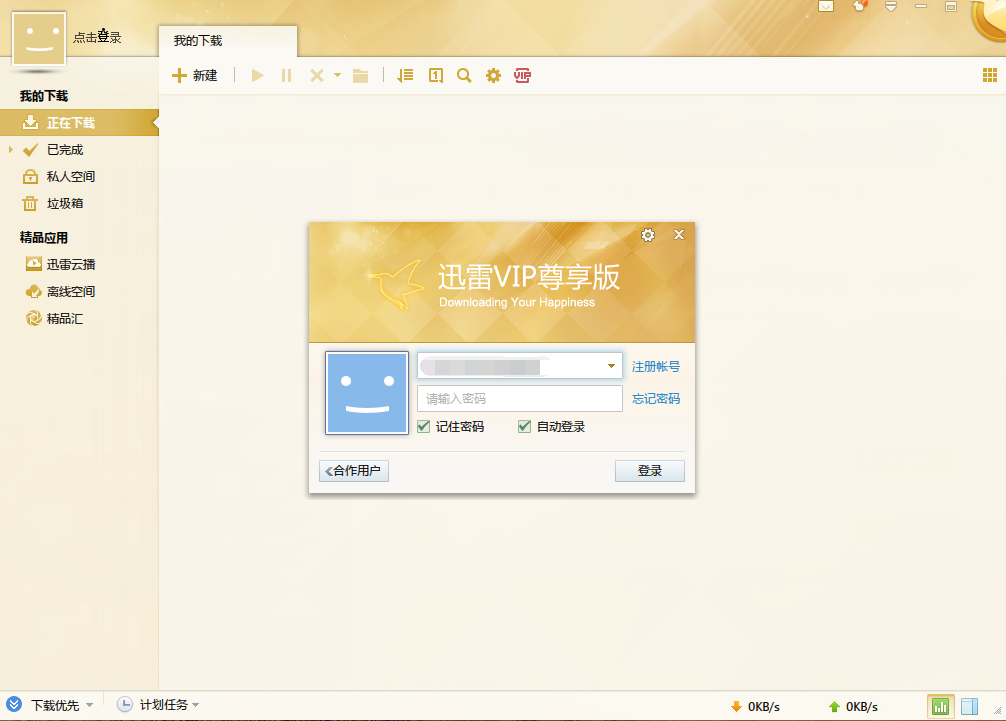Click the VIP icon in the toolbar

[x=522, y=75]
